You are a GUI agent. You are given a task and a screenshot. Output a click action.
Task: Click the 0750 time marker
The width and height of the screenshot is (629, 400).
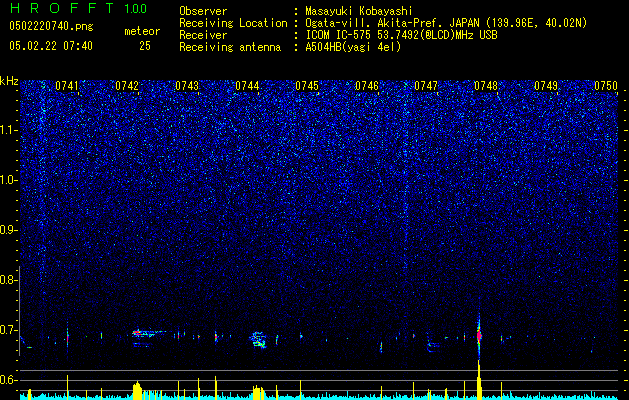pyautogui.click(x=606, y=86)
